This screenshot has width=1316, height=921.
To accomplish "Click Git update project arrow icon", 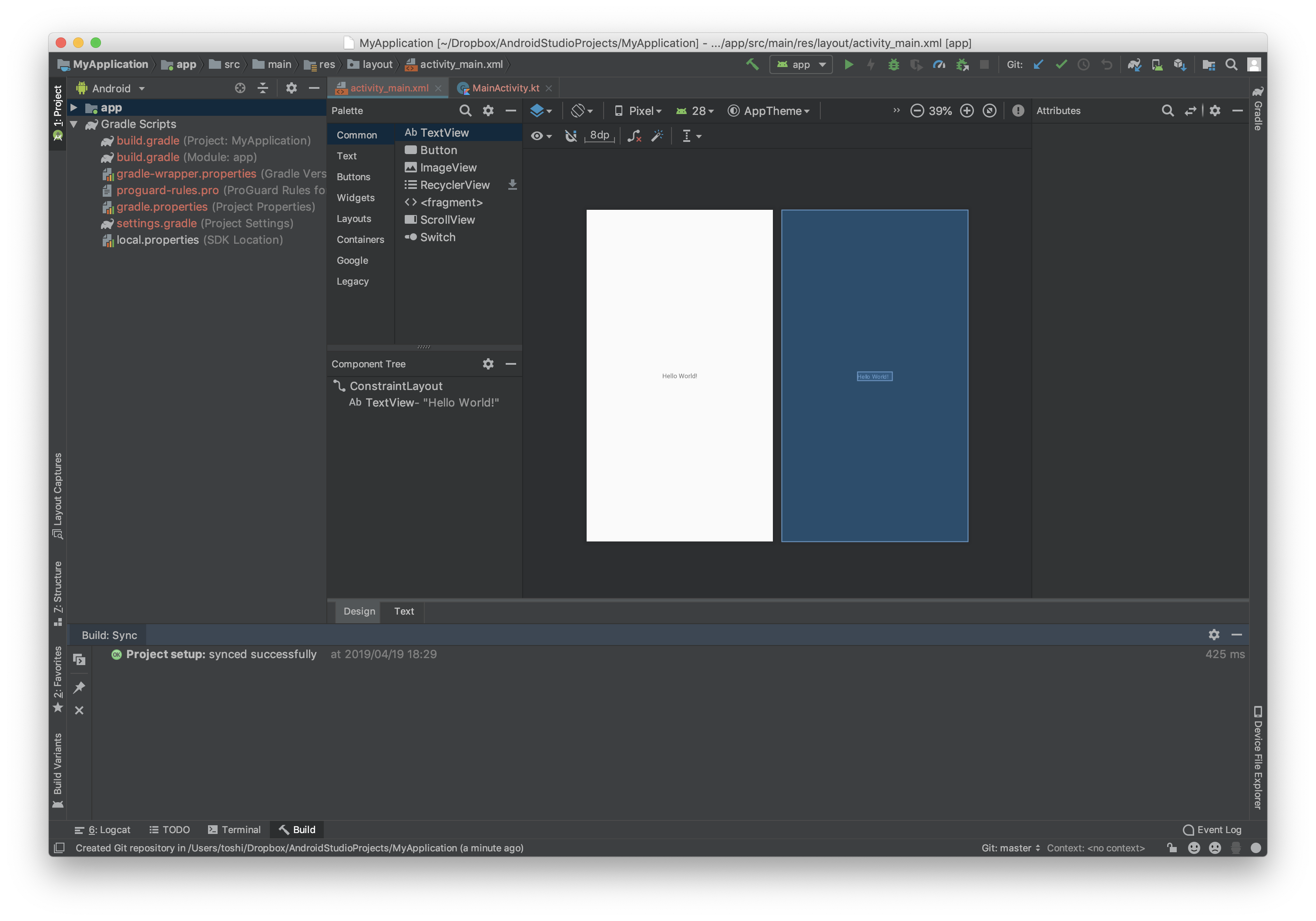I will point(1038,64).
